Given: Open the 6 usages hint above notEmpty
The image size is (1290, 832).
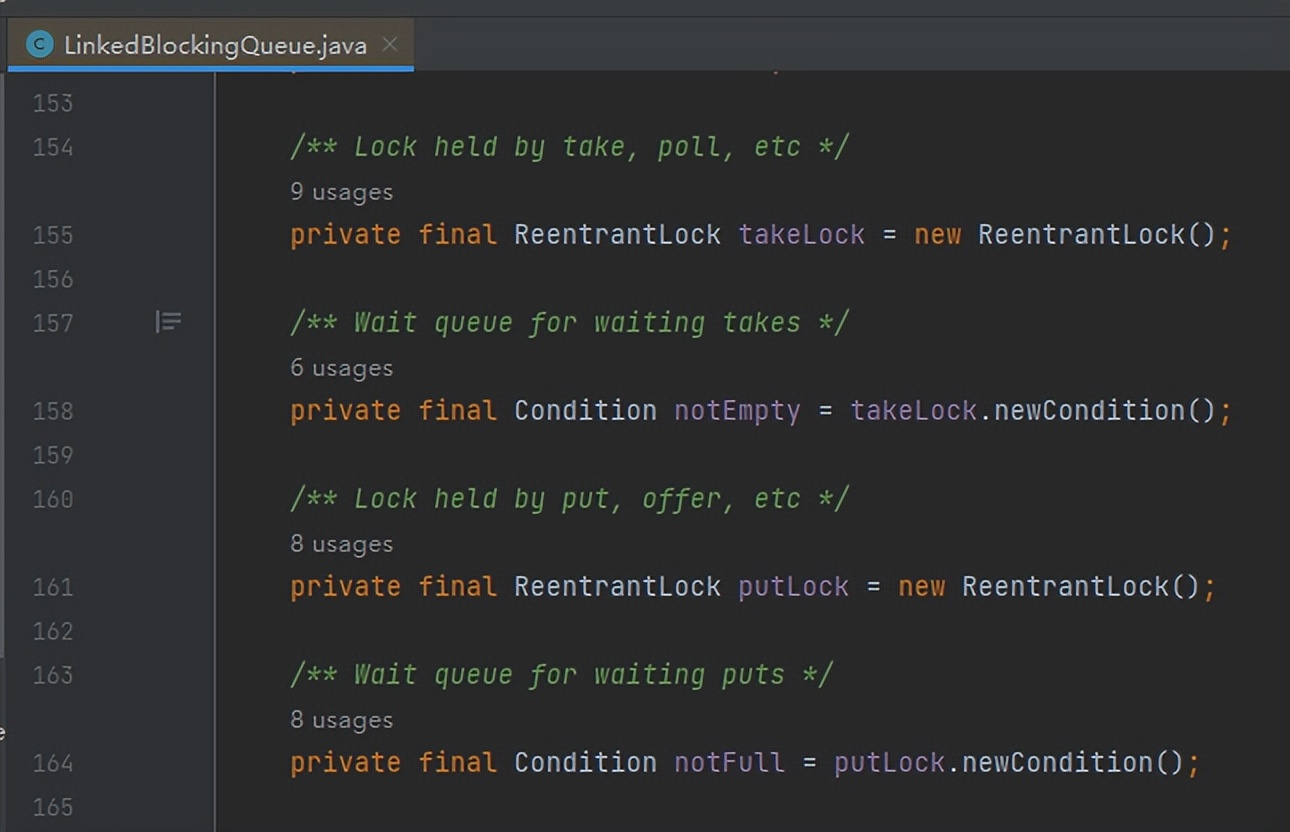Looking at the screenshot, I should (x=341, y=368).
